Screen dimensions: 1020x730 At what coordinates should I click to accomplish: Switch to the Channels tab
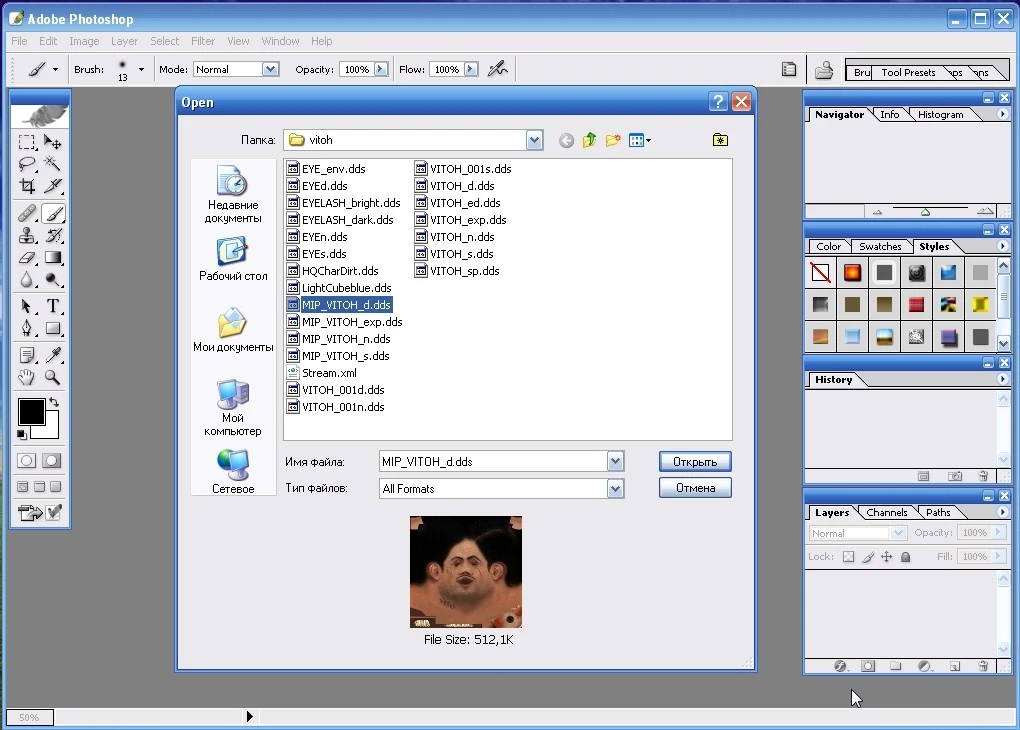pos(885,512)
